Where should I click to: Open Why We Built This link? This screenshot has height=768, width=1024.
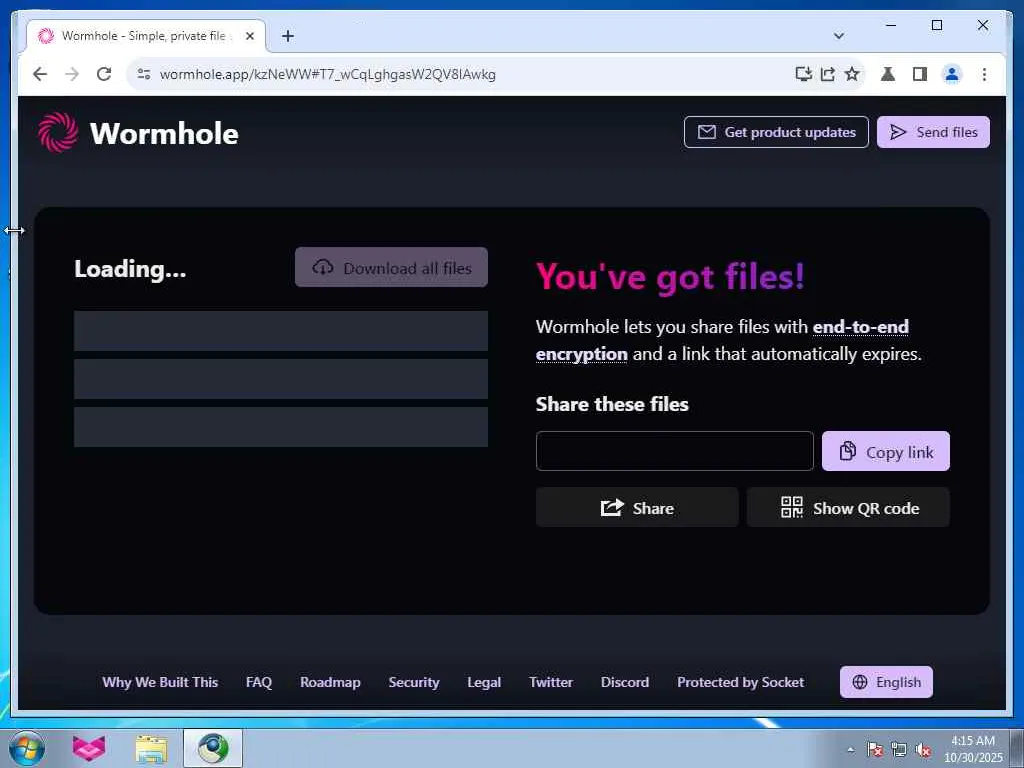click(160, 682)
